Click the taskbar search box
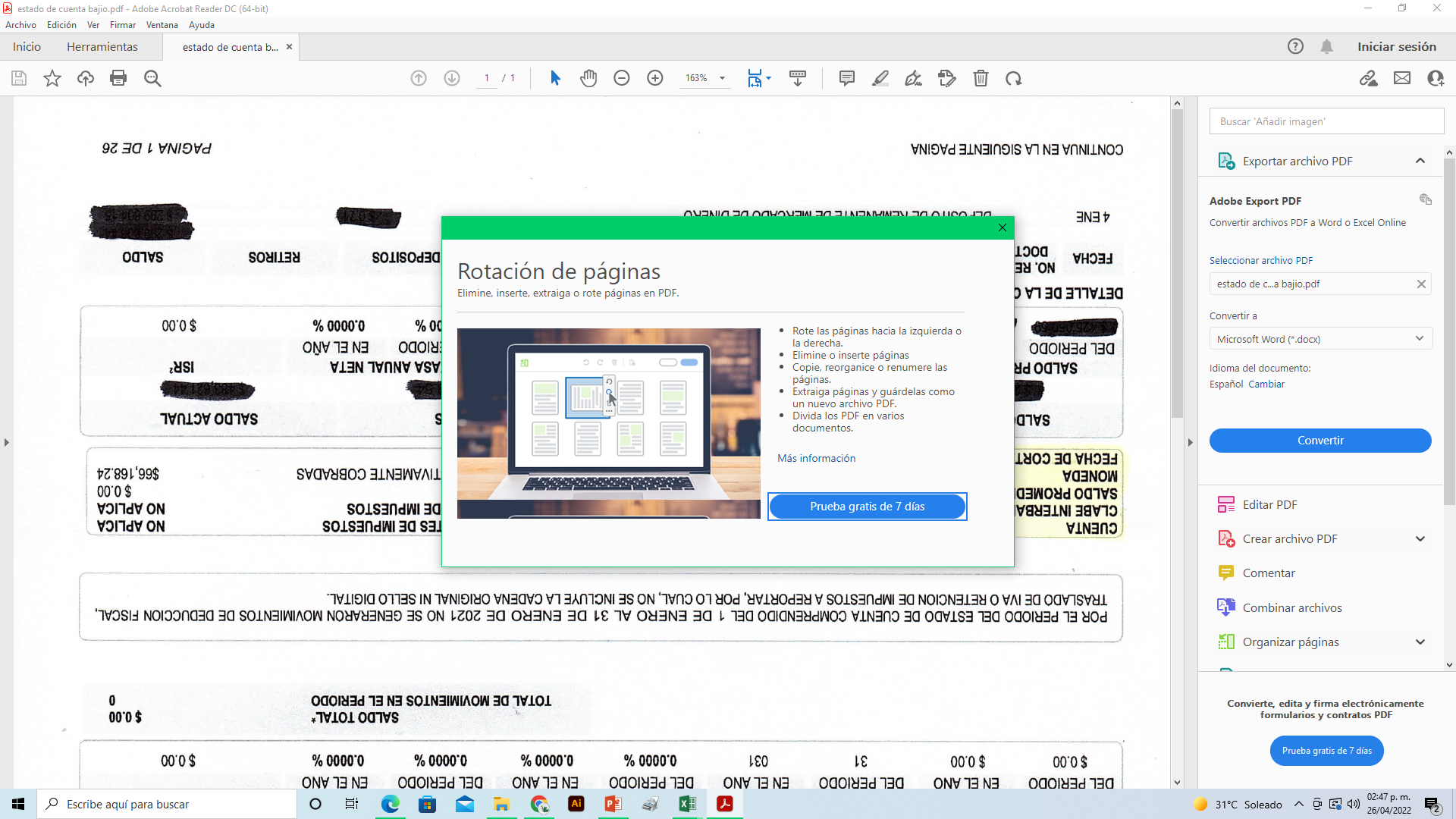1456x819 pixels. point(167,804)
